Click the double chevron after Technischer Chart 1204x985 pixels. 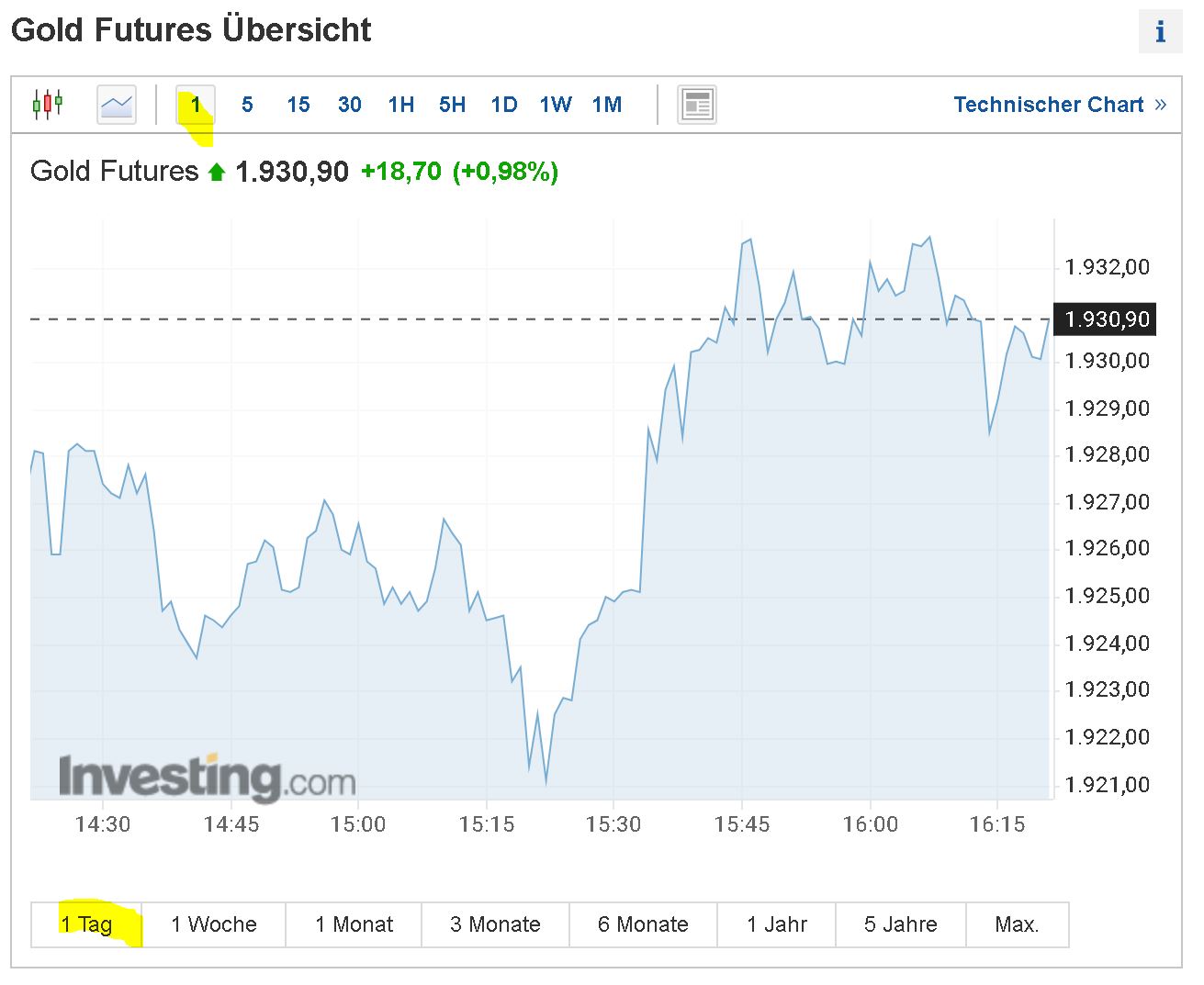[x=1160, y=105]
